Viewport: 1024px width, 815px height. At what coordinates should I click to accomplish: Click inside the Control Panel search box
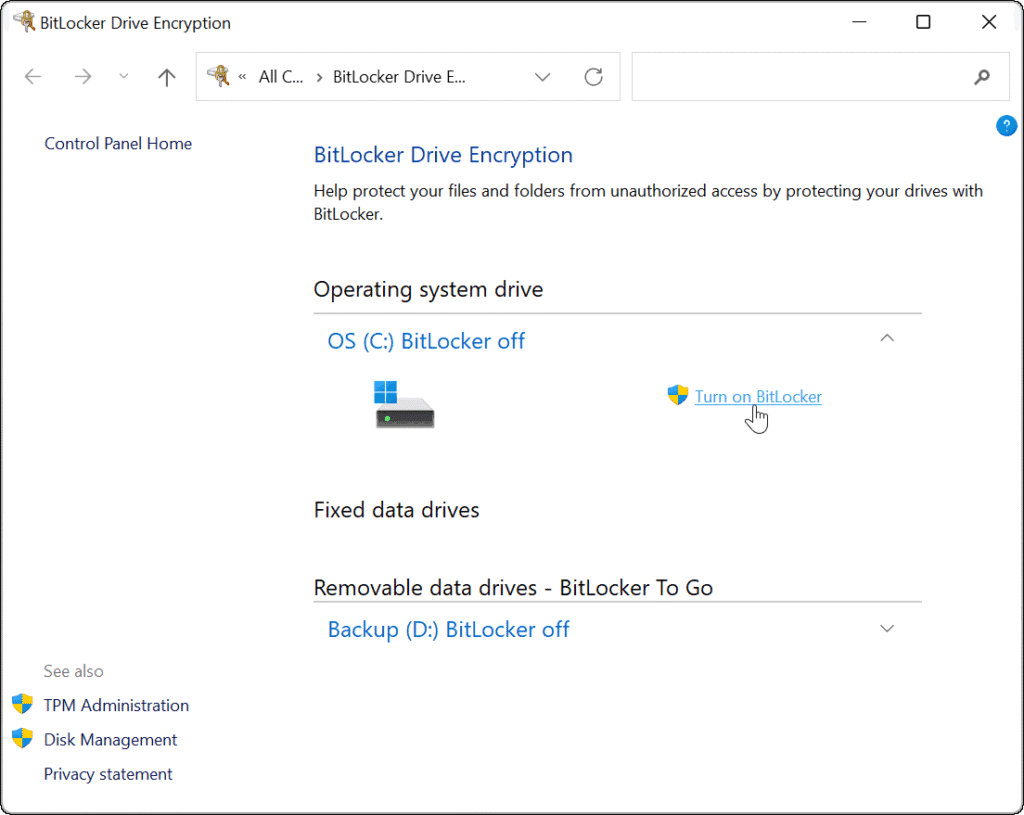pyautogui.click(x=800, y=77)
